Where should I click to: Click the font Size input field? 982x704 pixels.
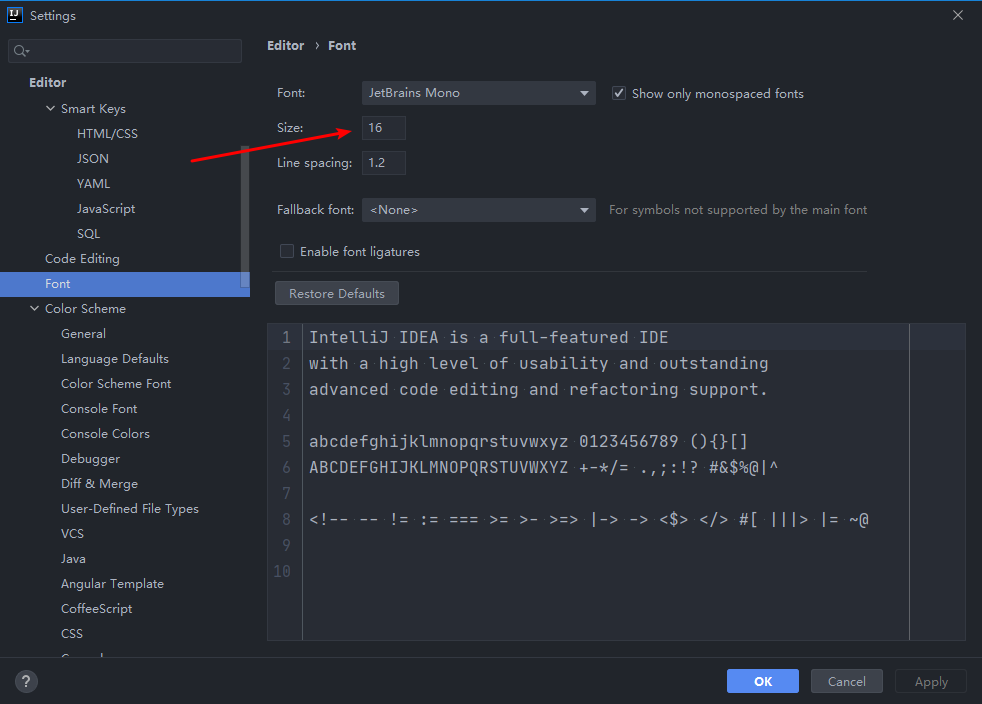[x=384, y=128]
